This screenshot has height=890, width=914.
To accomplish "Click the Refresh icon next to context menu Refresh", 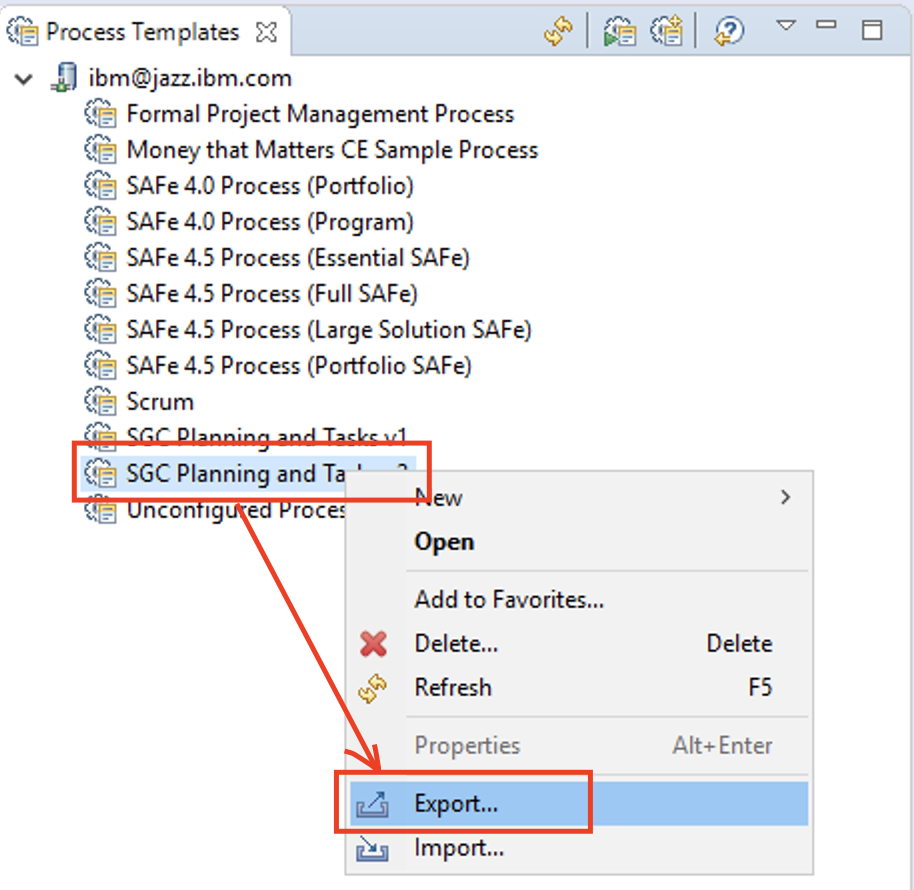I will point(372,687).
